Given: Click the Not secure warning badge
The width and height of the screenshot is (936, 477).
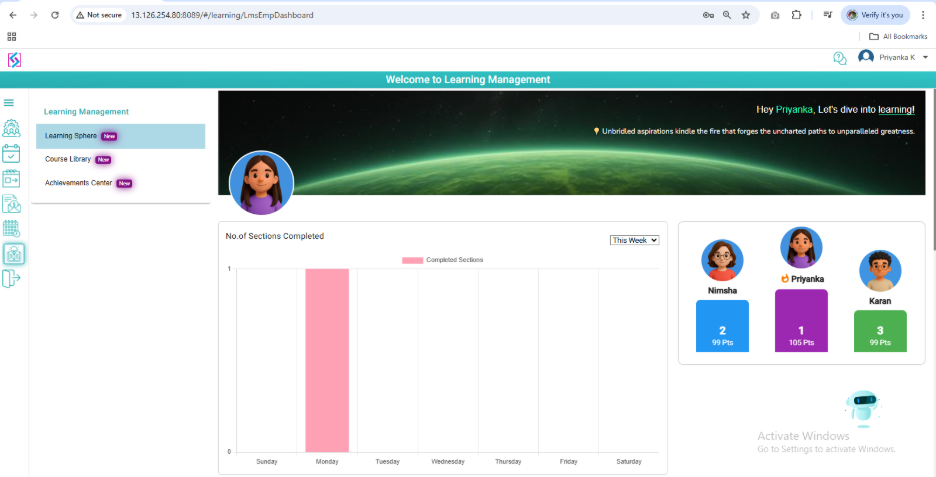Looking at the screenshot, I should point(99,15).
